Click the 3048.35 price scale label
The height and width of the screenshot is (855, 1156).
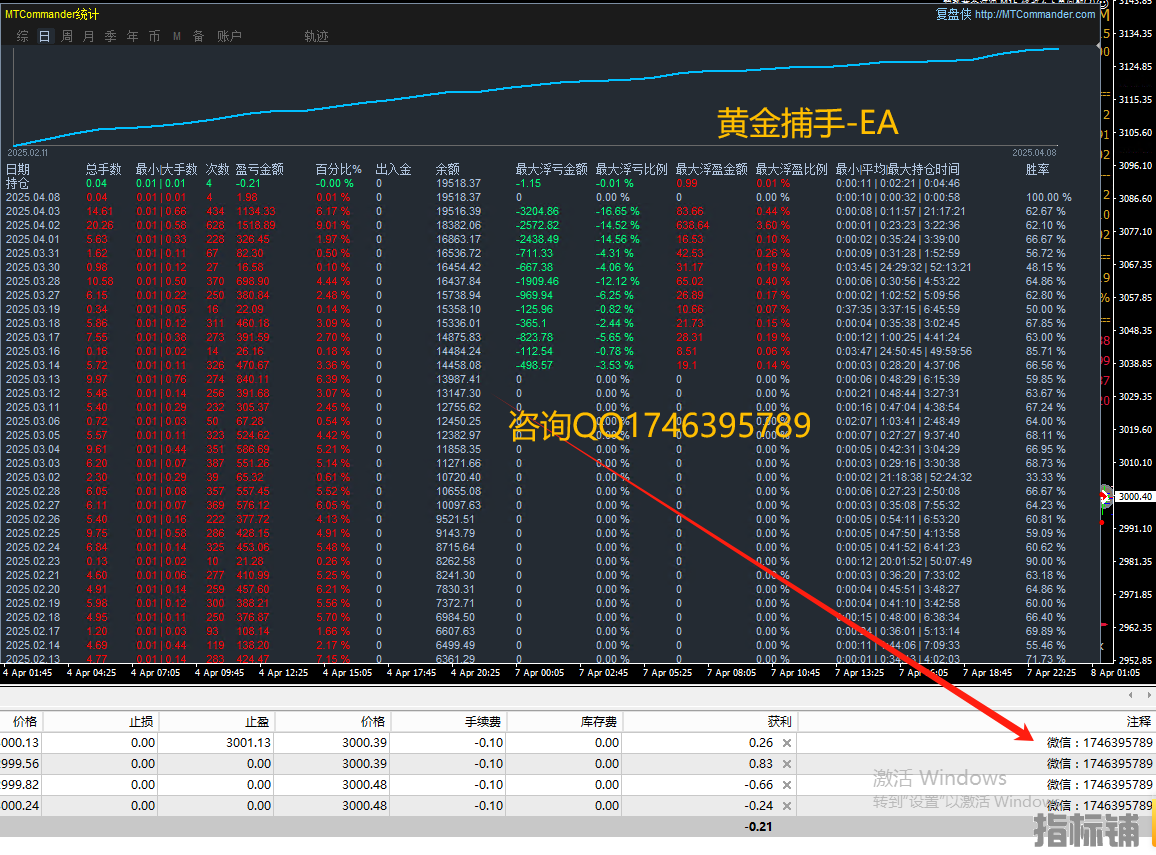1135,331
